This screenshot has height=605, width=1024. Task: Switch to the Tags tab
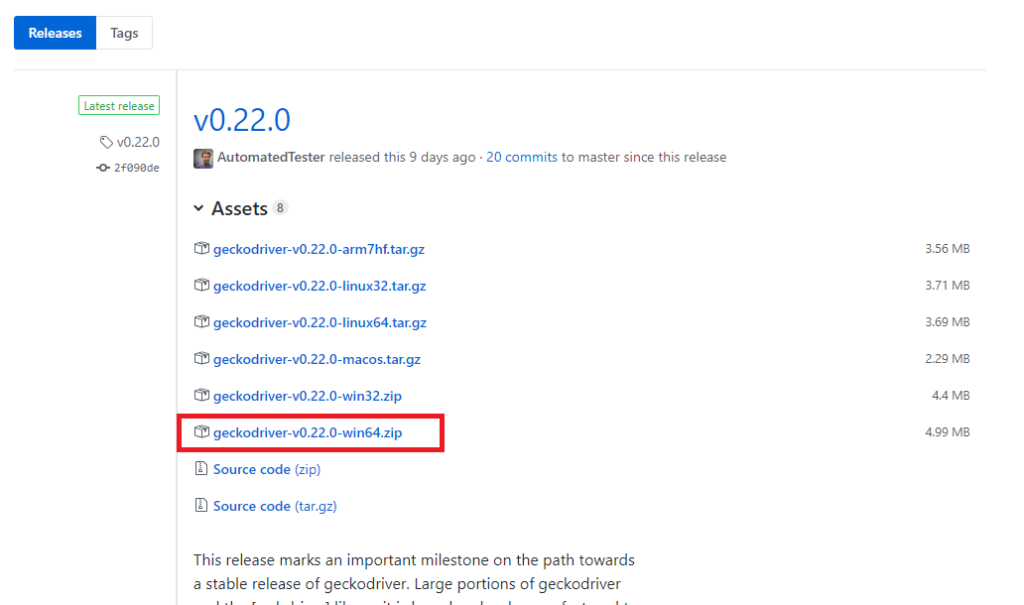tap(124, 33)
